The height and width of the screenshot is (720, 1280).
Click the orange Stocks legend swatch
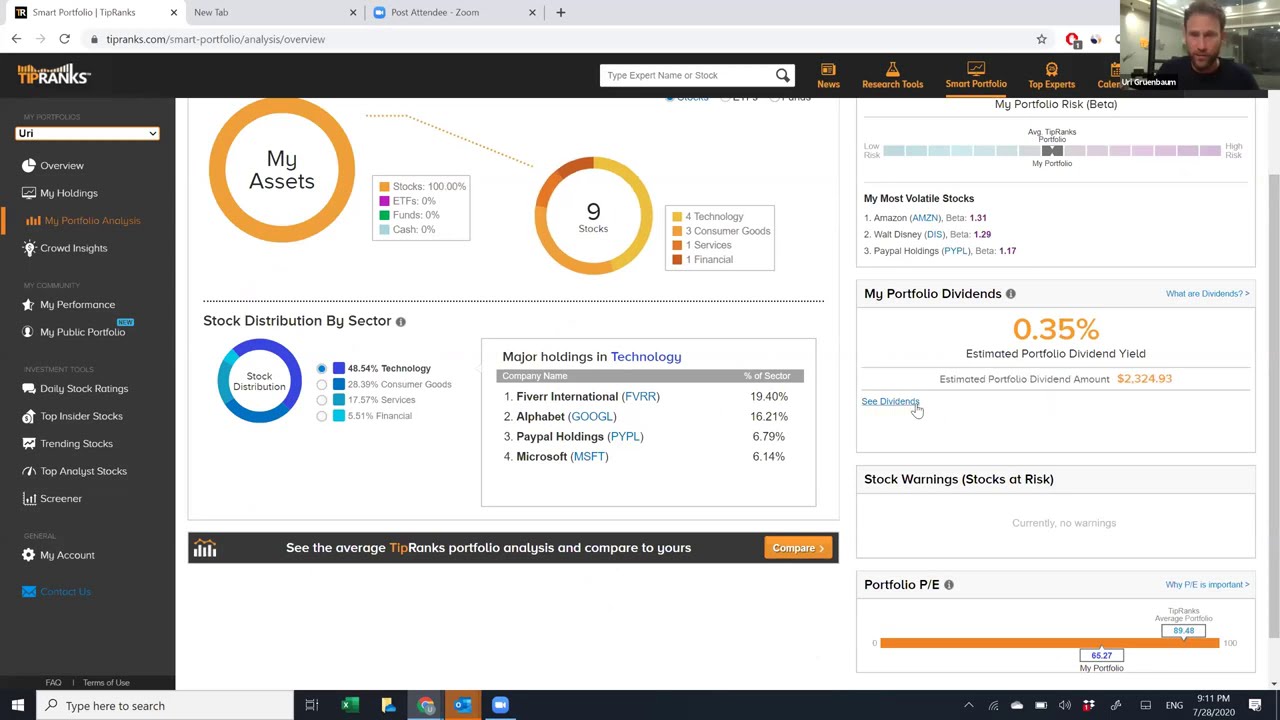384,187
